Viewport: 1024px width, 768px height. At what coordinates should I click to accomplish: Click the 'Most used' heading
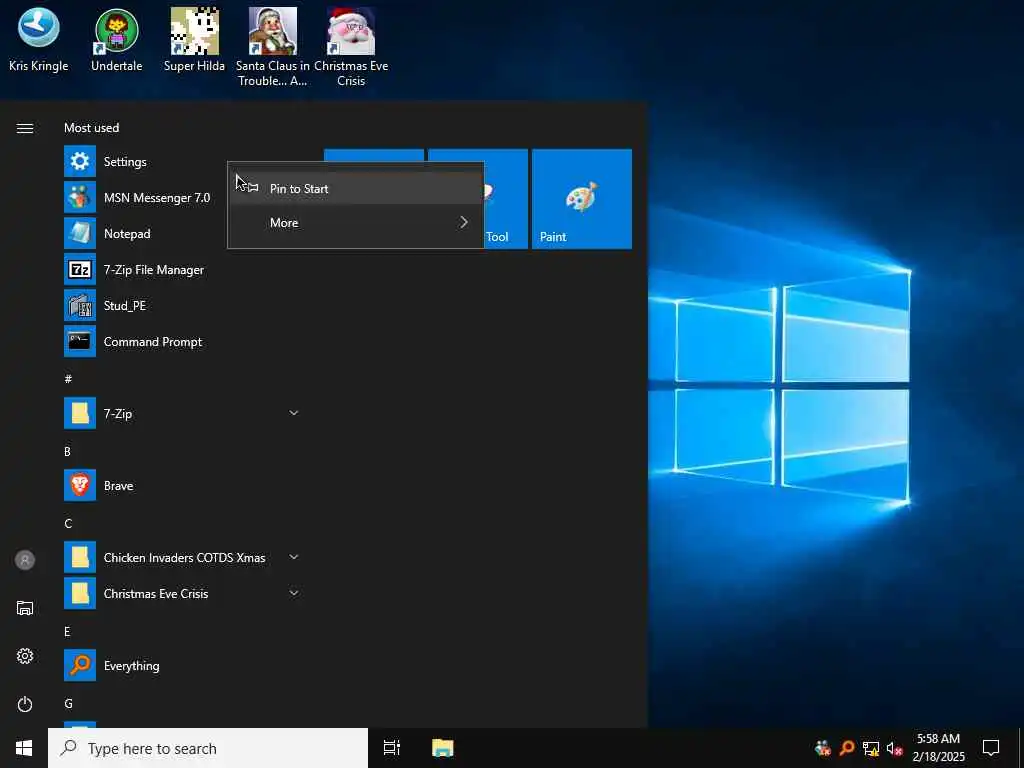tap(91, 128)
